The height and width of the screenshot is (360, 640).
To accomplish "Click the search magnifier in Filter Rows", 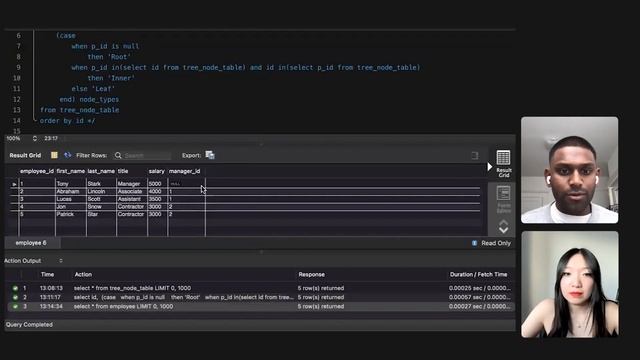I will [x=118, y=156].
